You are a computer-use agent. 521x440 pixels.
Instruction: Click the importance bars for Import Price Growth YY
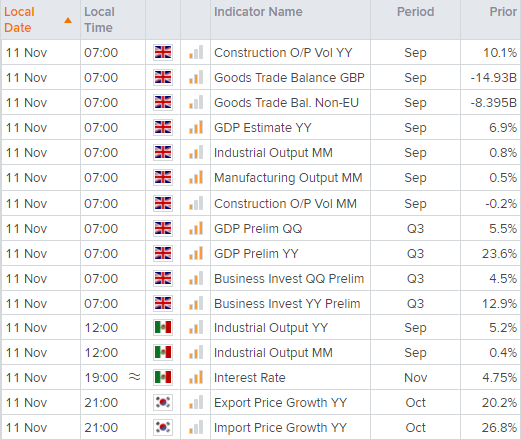point(196,427)
